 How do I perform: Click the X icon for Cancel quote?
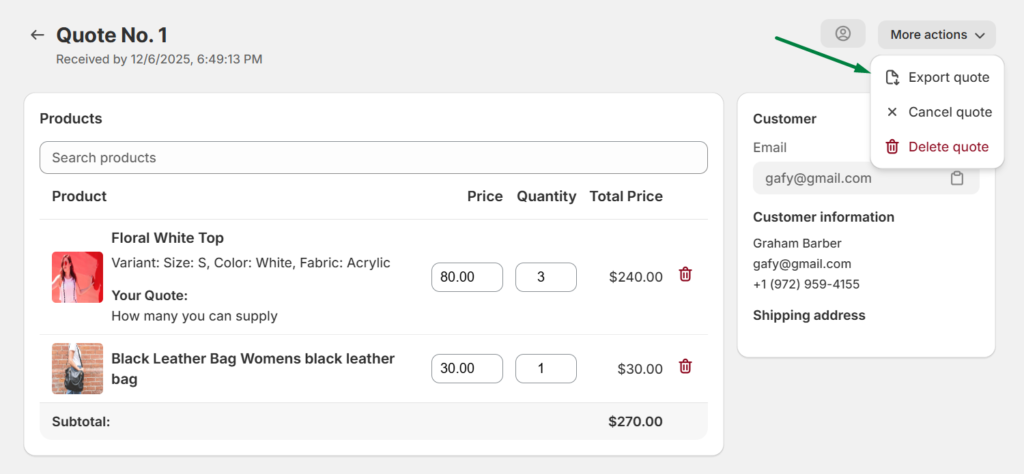point(892,112)
